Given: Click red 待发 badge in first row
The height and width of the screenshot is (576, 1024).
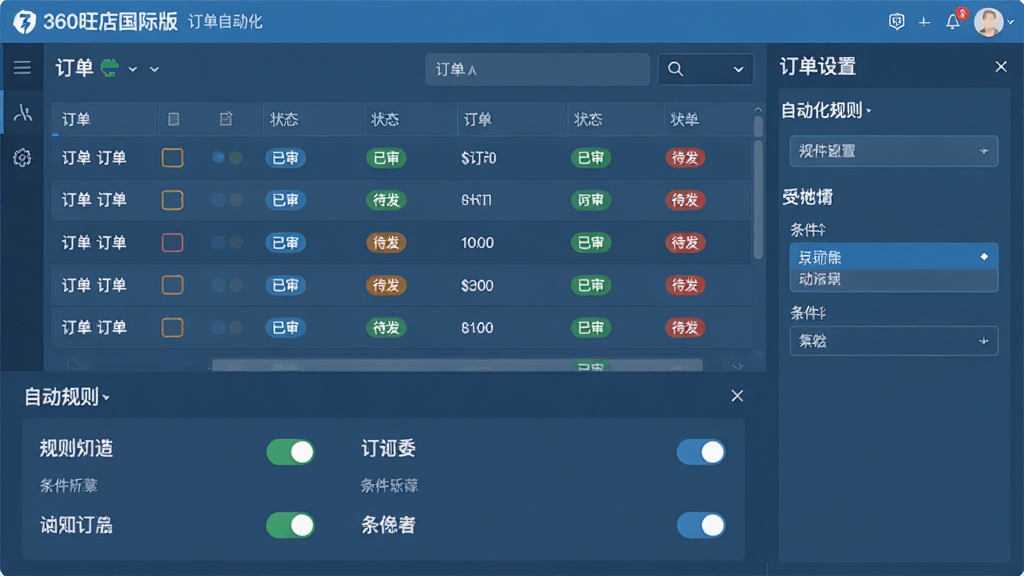Looking at the screenshot, I should (684, 157).
